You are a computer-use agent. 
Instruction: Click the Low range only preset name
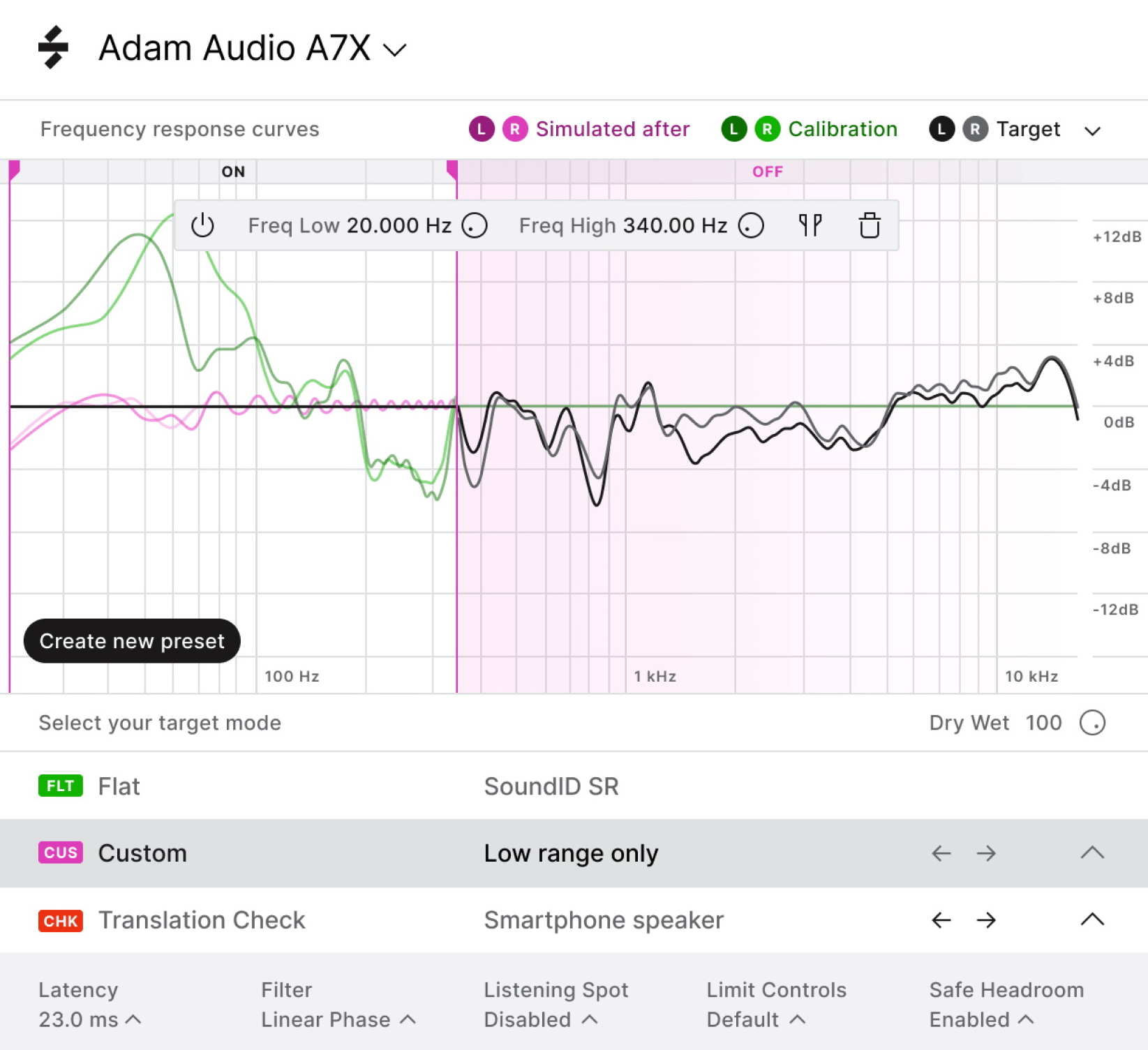coord(571,853)
